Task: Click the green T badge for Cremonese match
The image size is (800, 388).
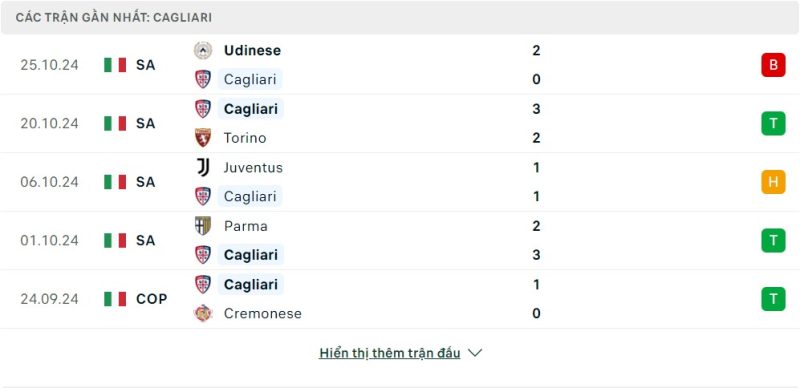Action: tap(773, 299)
